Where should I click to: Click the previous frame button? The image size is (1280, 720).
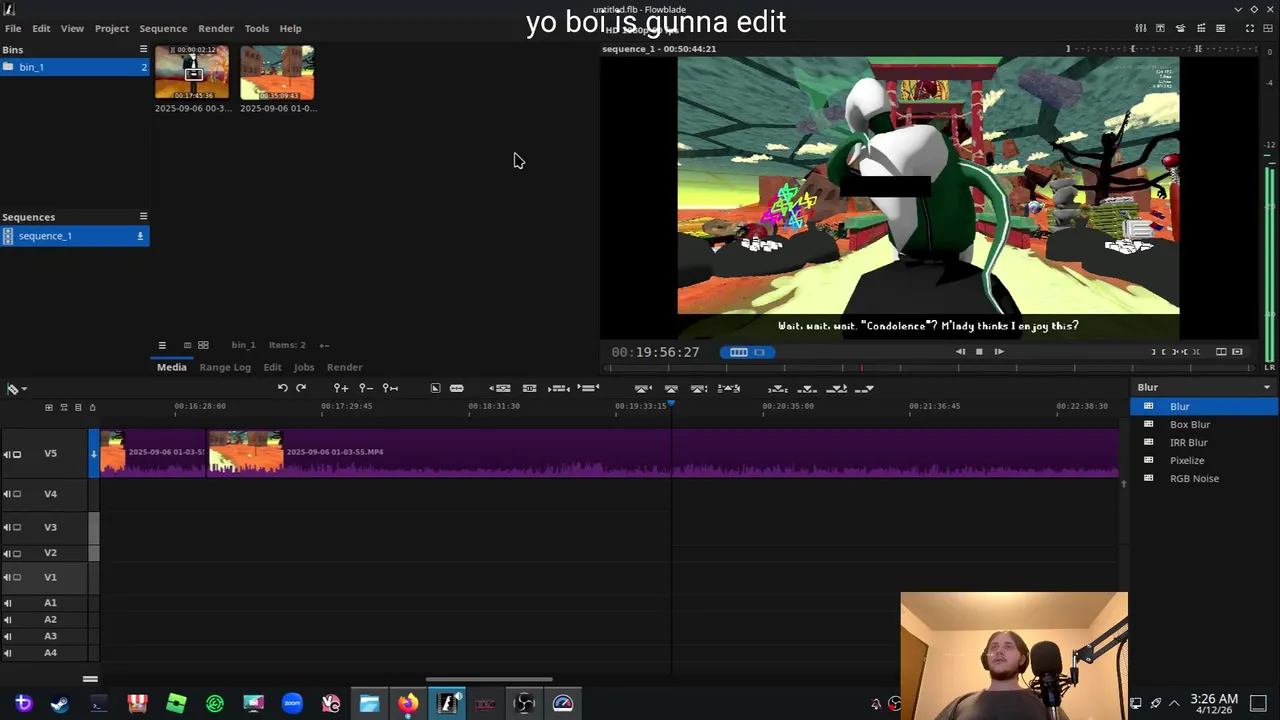click(x=960, y=352)
